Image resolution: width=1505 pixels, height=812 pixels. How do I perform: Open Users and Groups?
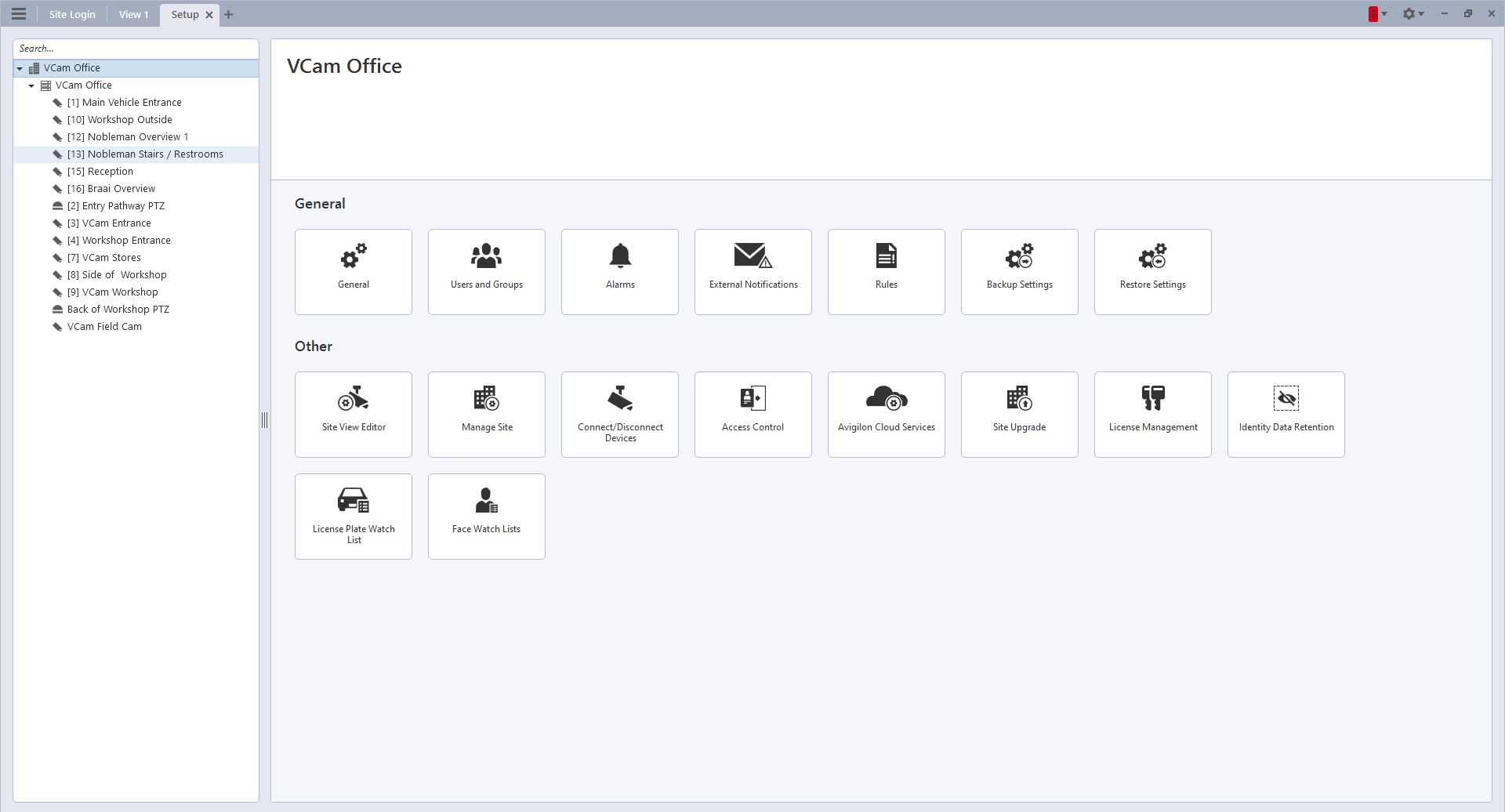click(487, 272)
